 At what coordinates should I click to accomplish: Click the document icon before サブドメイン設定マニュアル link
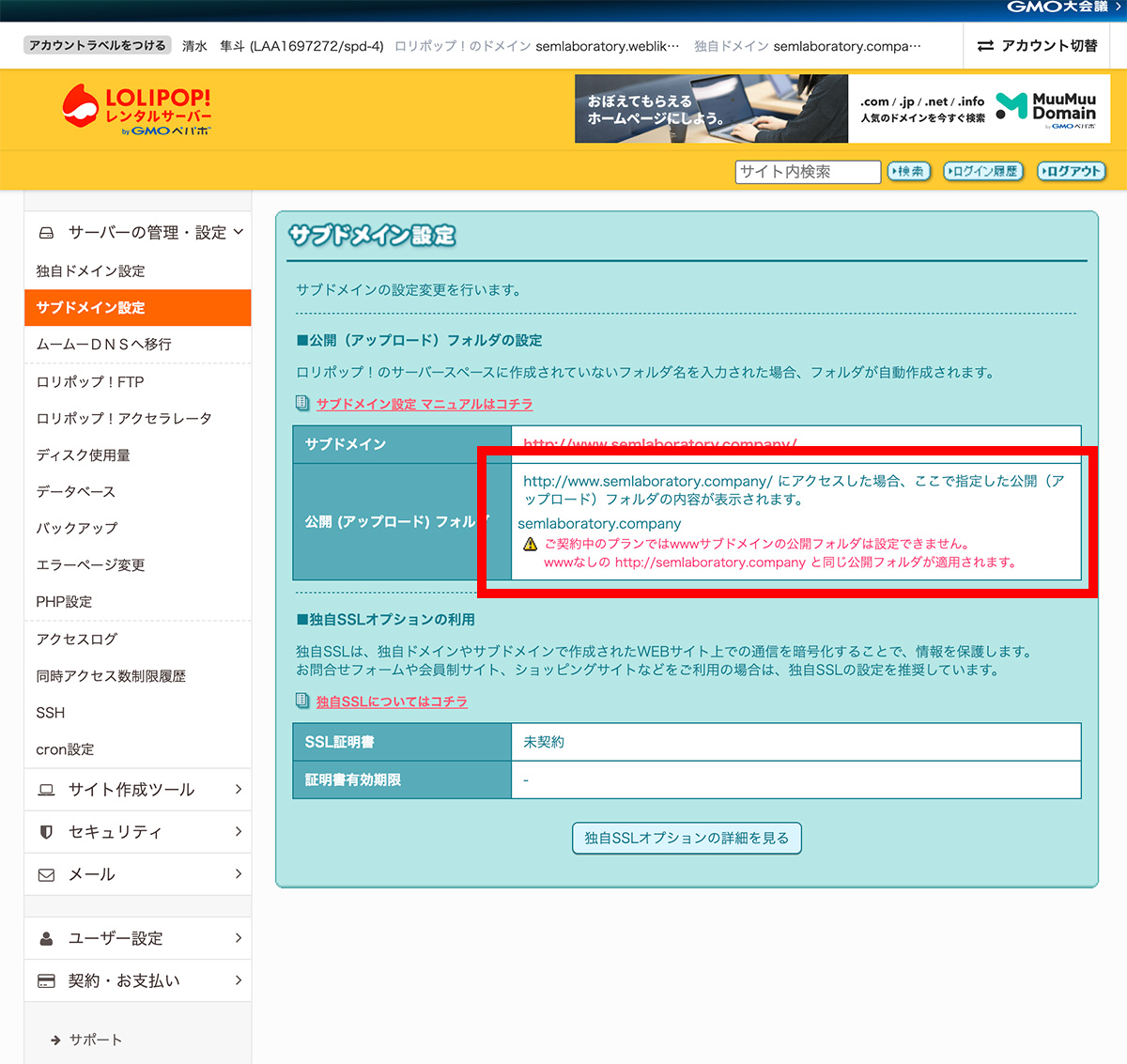pyautogui.click(x=301, y=403)
